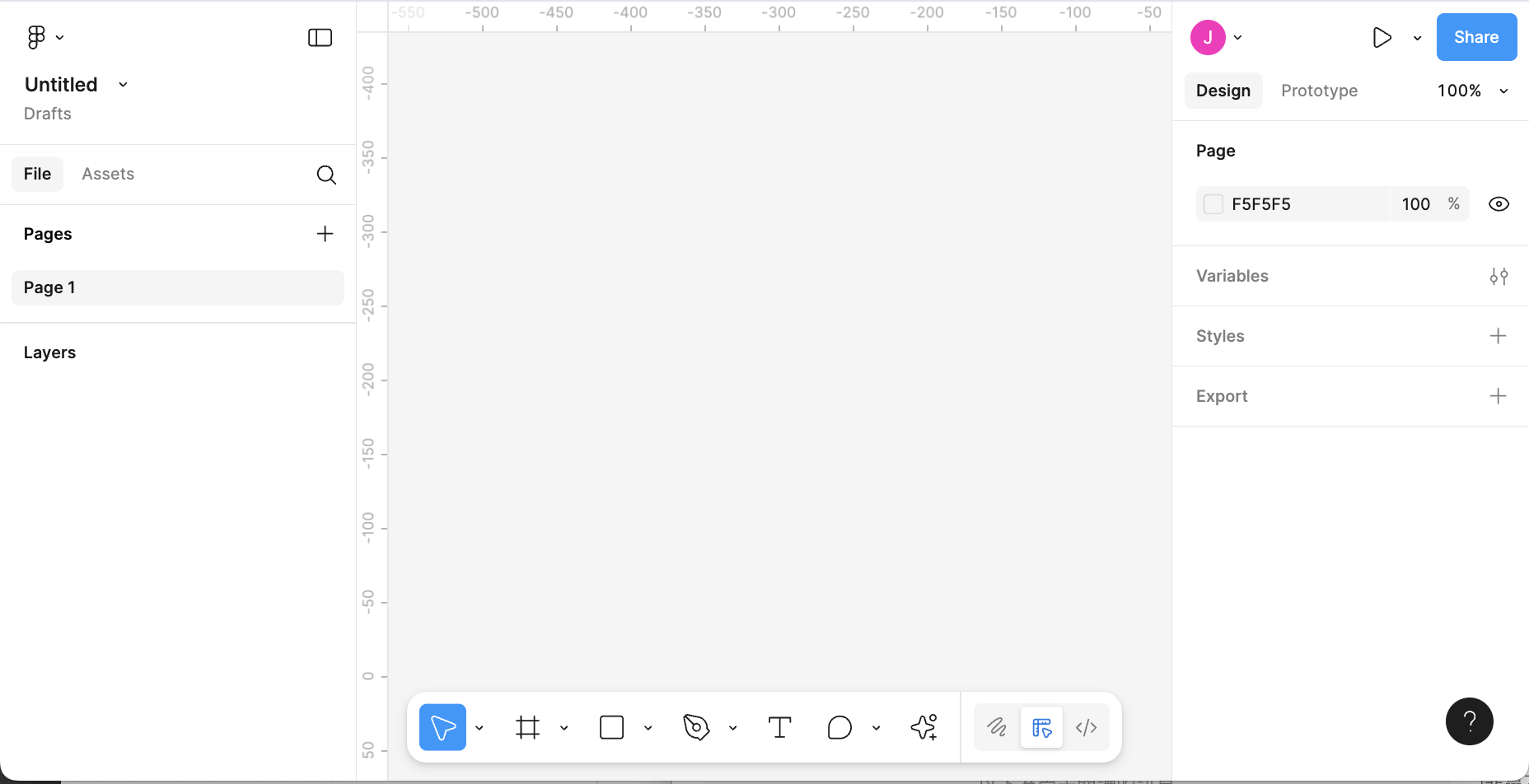Select the Rectangle tool
This screenshot has height=784, width=1529.
[611, 727]
